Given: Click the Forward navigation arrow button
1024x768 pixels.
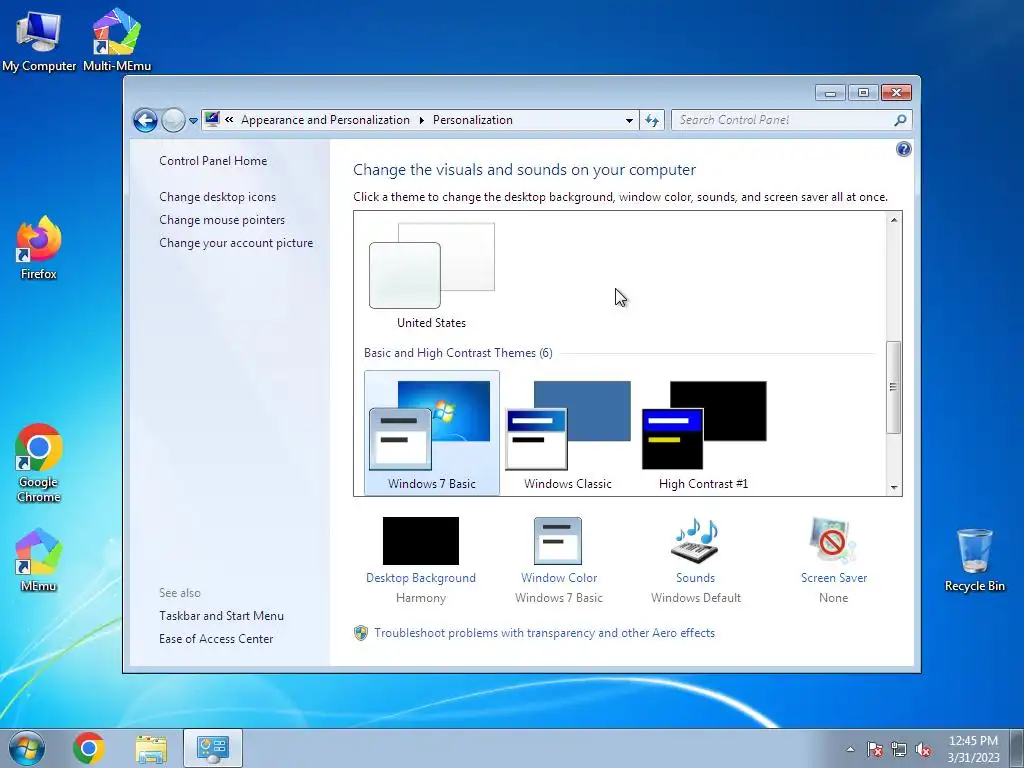Looking at the screenshot, I should click(x=173, y=120).
